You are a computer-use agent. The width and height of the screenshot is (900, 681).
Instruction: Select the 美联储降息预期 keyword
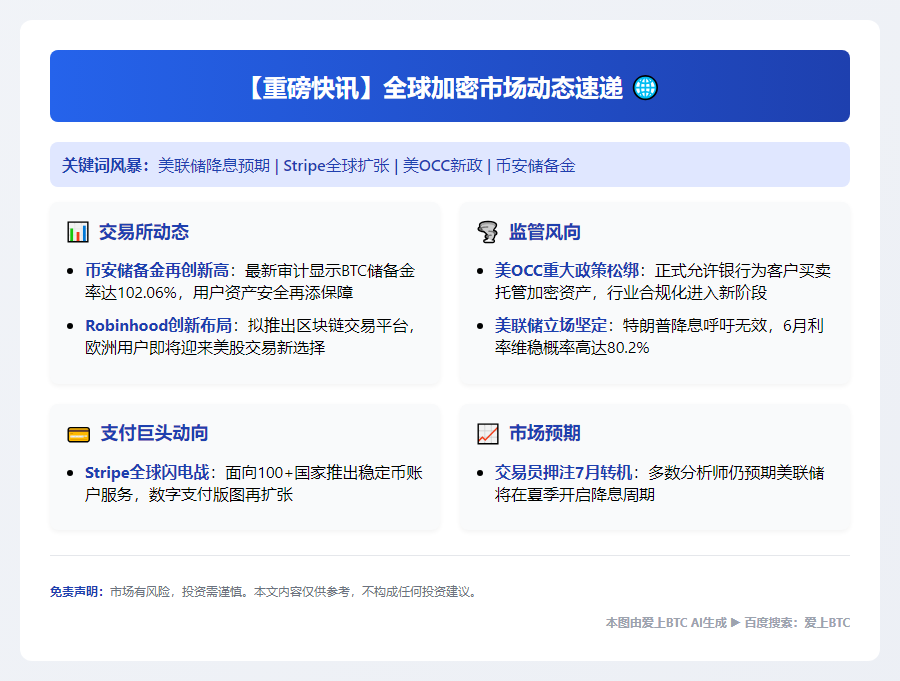tap(214, 165)
